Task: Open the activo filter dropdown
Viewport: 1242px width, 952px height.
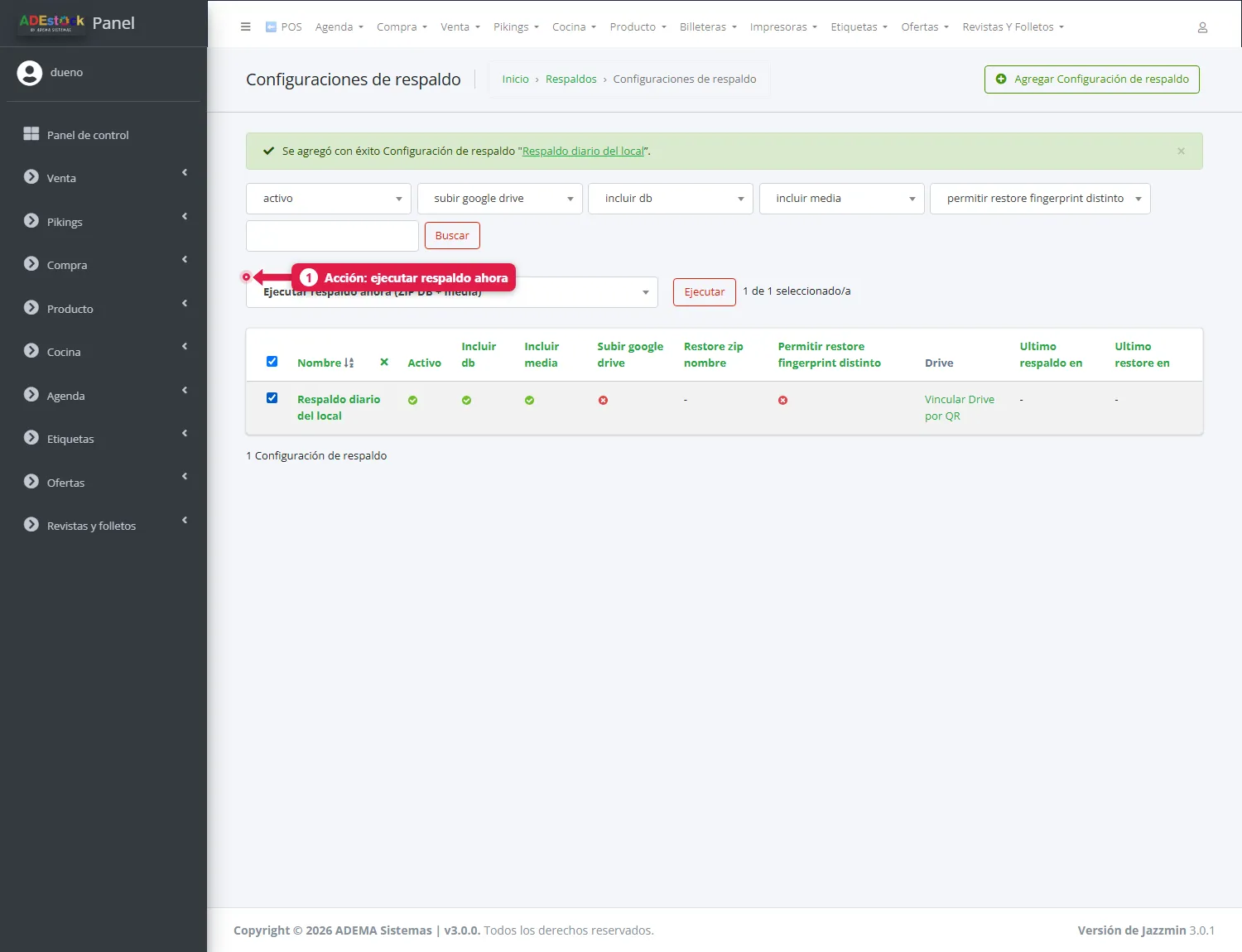Action: [329, 199]
